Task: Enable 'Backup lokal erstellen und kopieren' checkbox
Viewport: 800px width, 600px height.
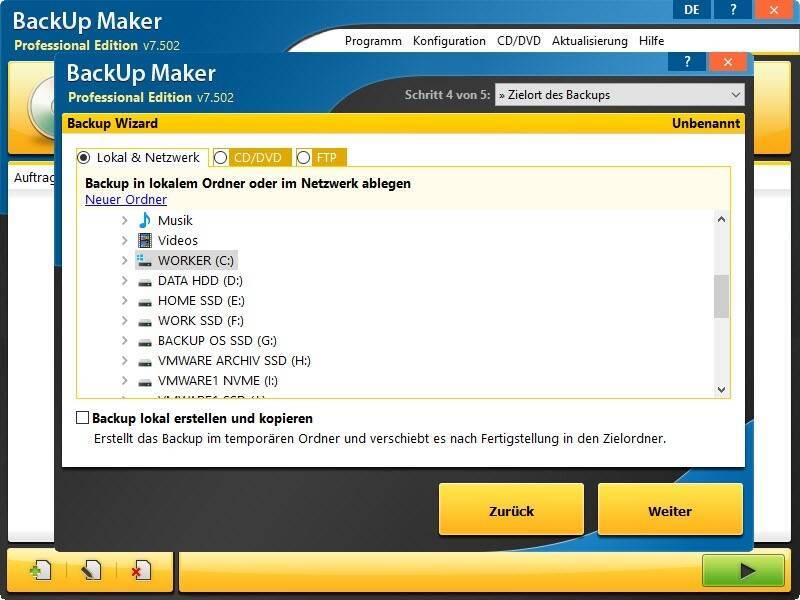Action: pos(83,418)
